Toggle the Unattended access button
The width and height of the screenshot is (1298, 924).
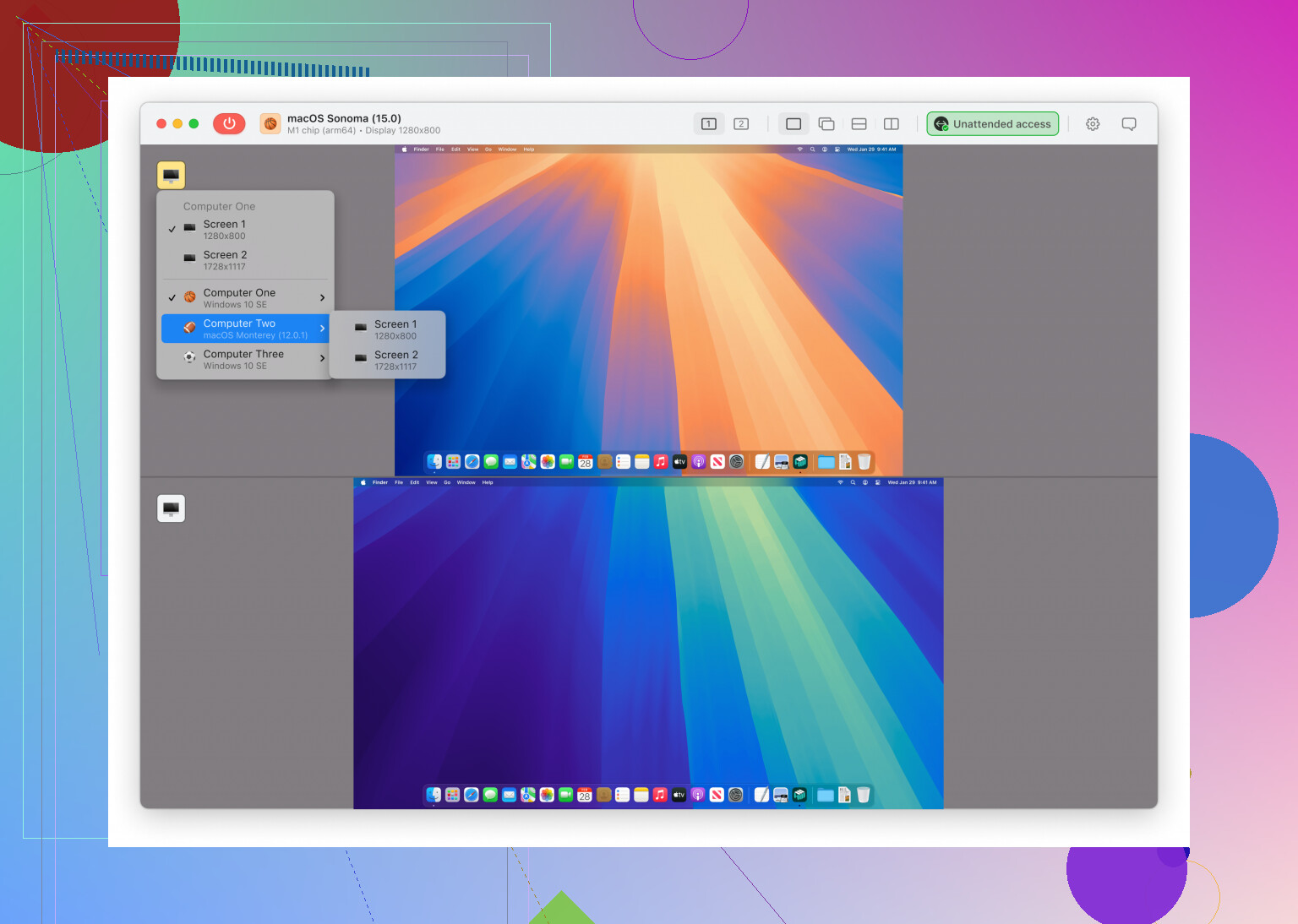(x=992, y=124)
